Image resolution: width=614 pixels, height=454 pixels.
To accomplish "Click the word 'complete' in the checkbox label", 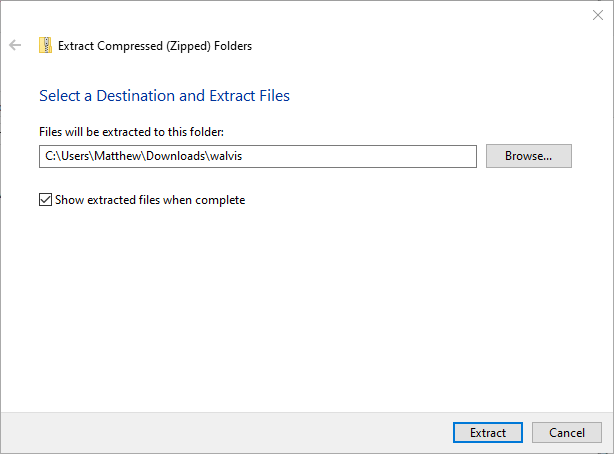I will [x=220, y=200].
